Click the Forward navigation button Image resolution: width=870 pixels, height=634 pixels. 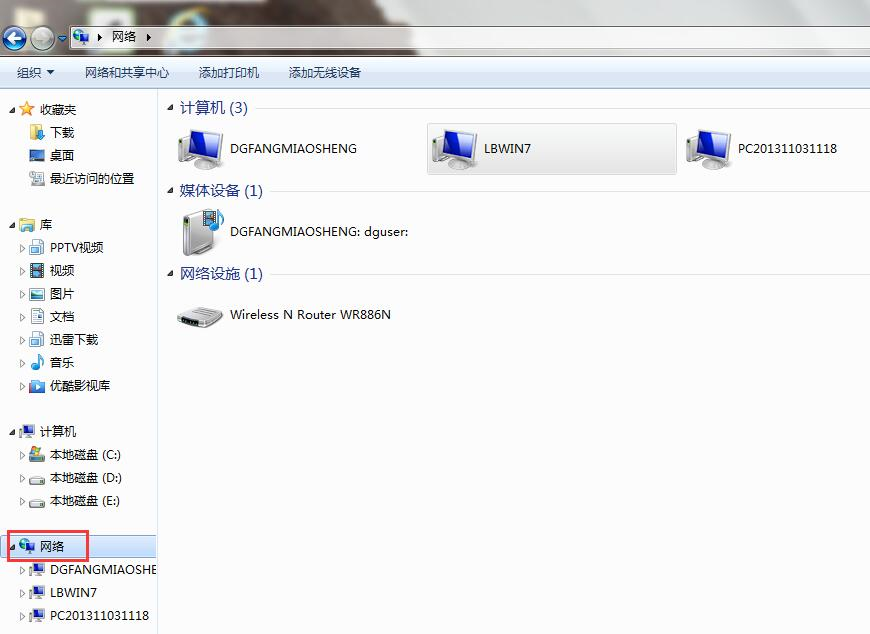tap(42, 38)
